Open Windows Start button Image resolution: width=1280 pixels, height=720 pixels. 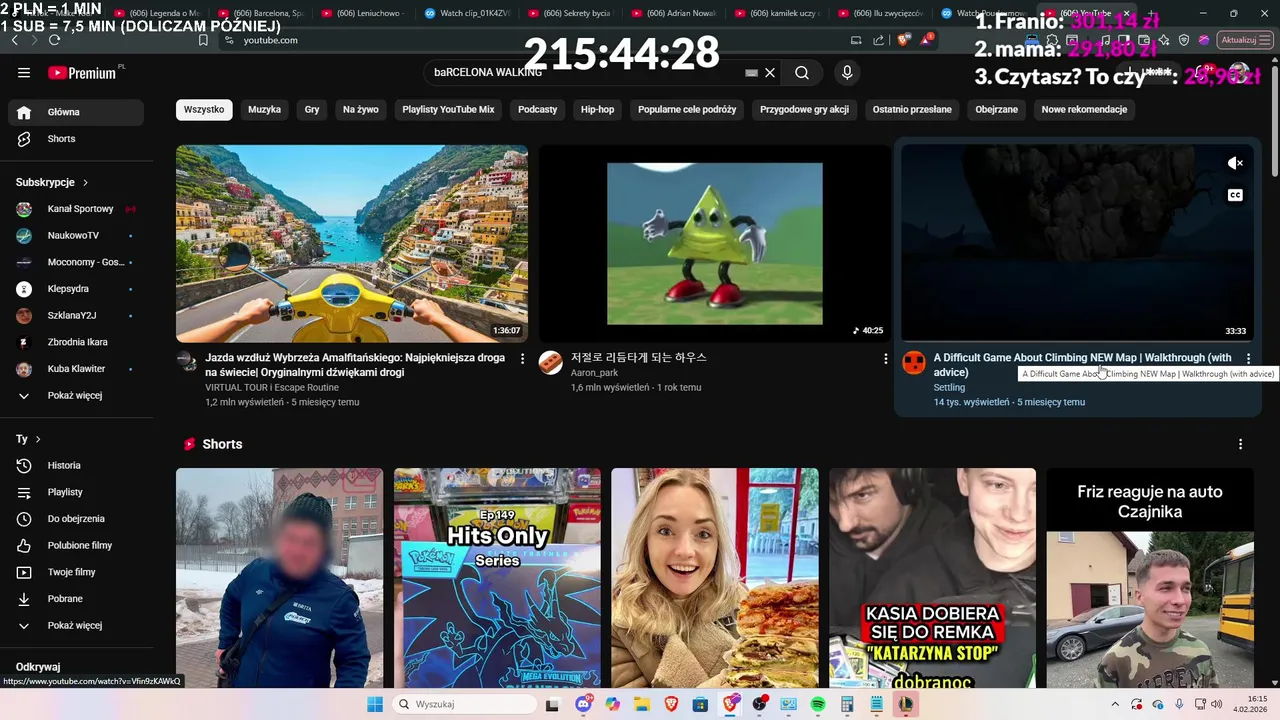tap(375, 704)
